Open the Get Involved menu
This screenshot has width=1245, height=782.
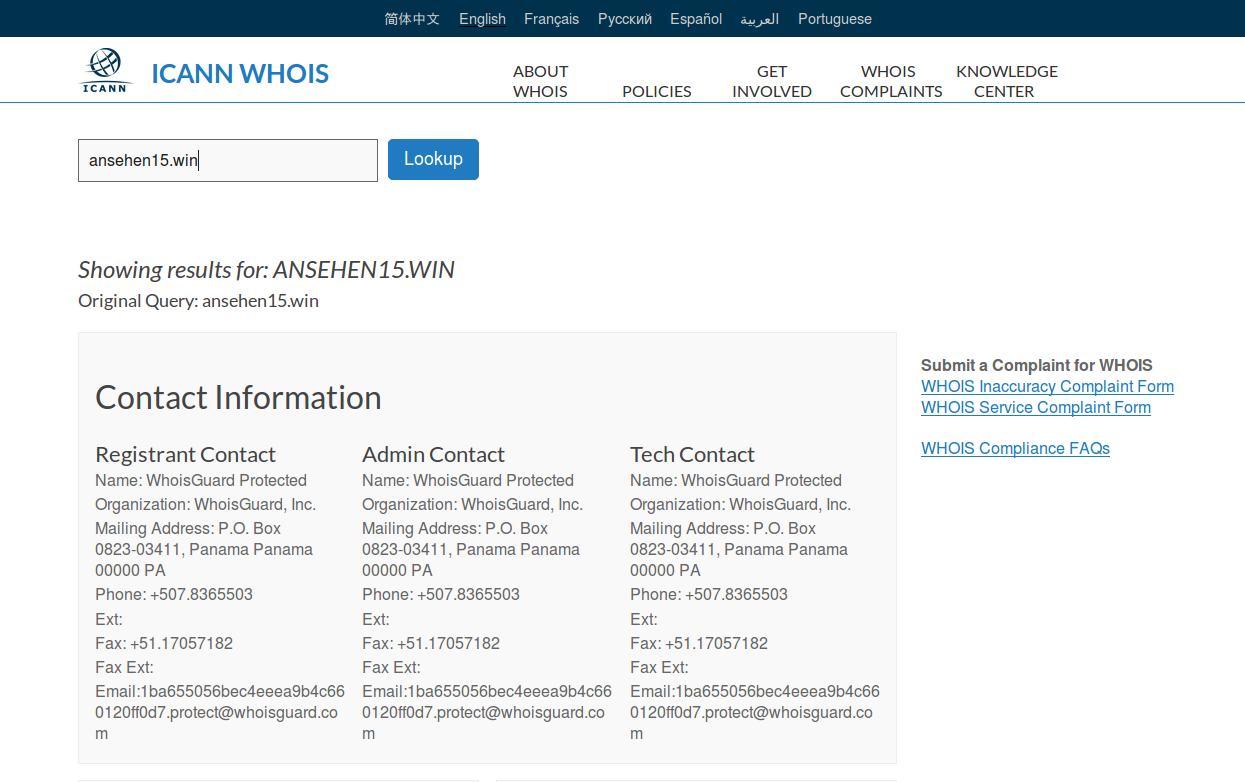(772, 81)
